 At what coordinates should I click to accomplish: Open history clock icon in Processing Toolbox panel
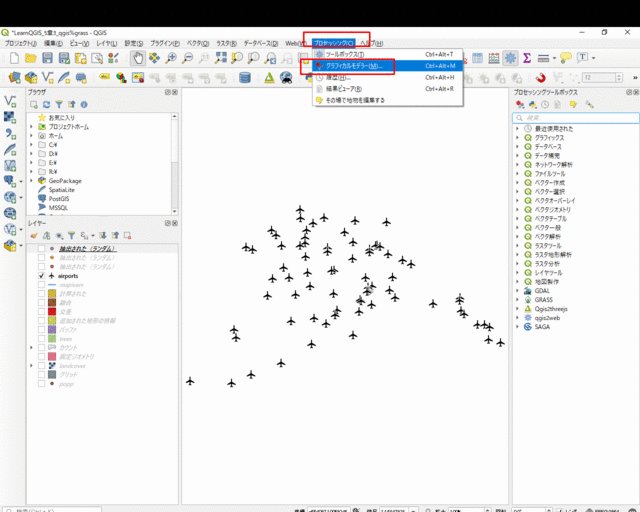pos(545,105)
